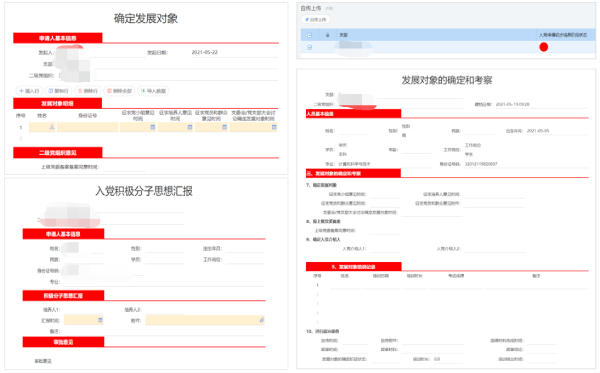Click the 学历 field in 思想汇报 form
This screenshot has width=600, height=373.
(165, 260)
